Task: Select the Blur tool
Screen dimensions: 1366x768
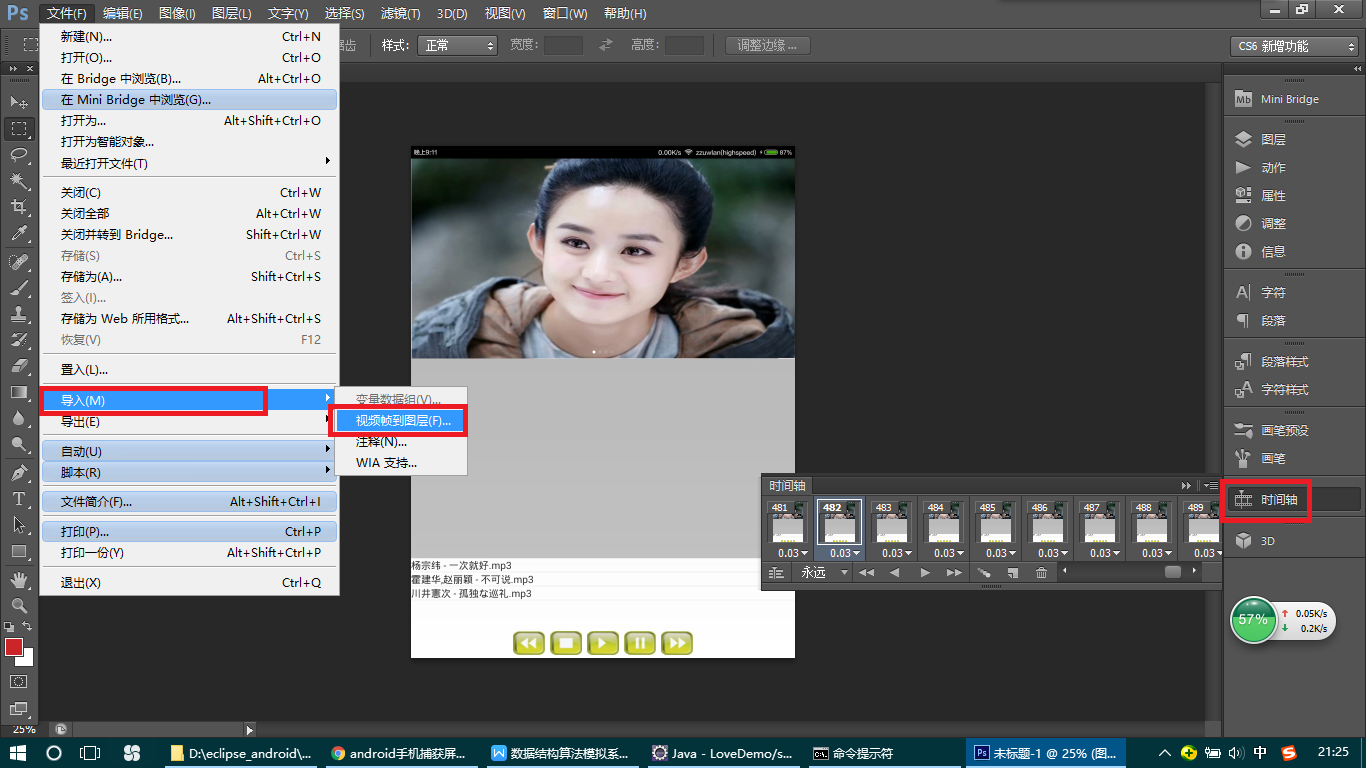Action: pos(19,418)
